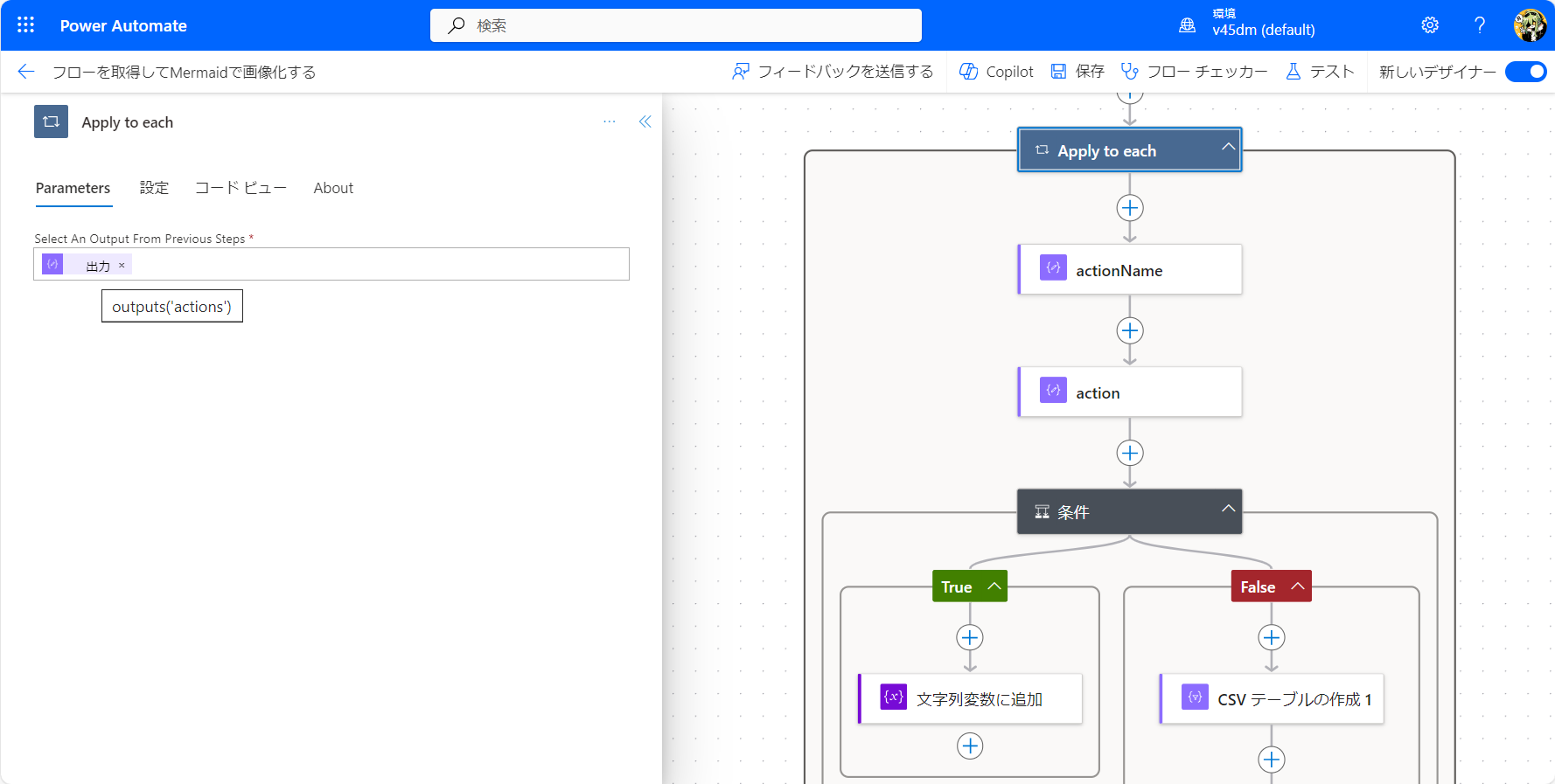The height and width of the screenshot is (784, 1555).
Task: Click the Power Automate title
Action: tap(123, 25)
